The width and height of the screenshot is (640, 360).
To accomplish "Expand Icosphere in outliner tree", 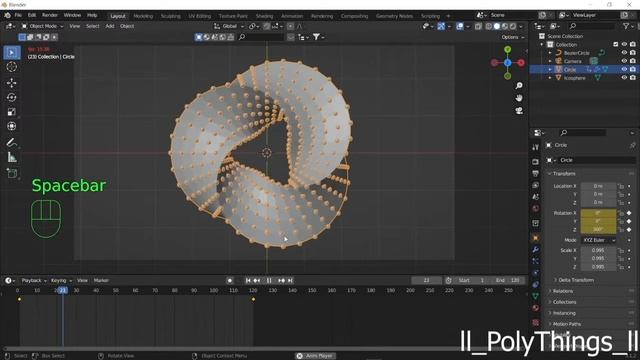I will (x=550, y=78).
